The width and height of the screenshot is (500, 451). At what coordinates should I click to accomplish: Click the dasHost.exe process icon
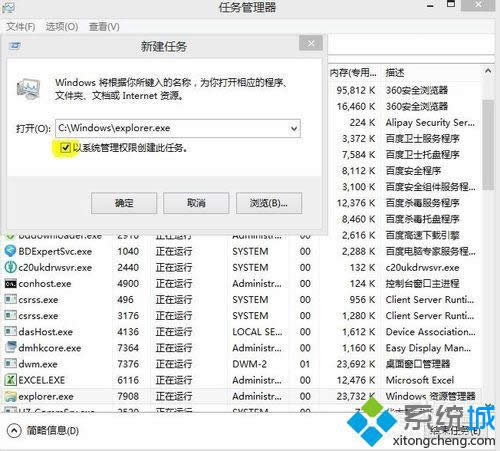click(x=10, y=331)
